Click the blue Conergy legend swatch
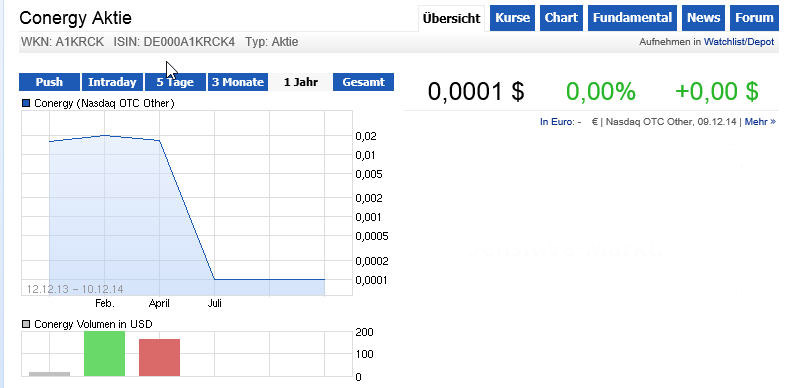The image size is (785, 388). [x=26, y=104]
